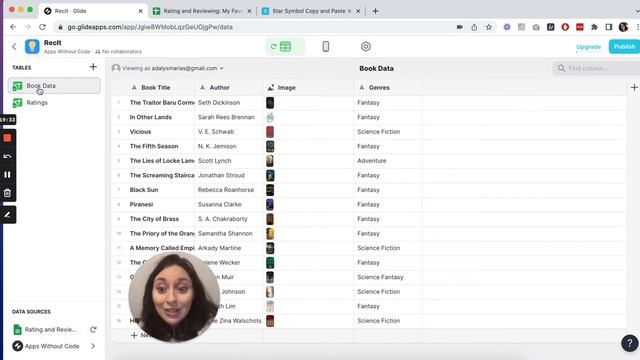Screen dimensions: 640x360
Task: Click the Upgrade link
Action: (x=589, y=47)
